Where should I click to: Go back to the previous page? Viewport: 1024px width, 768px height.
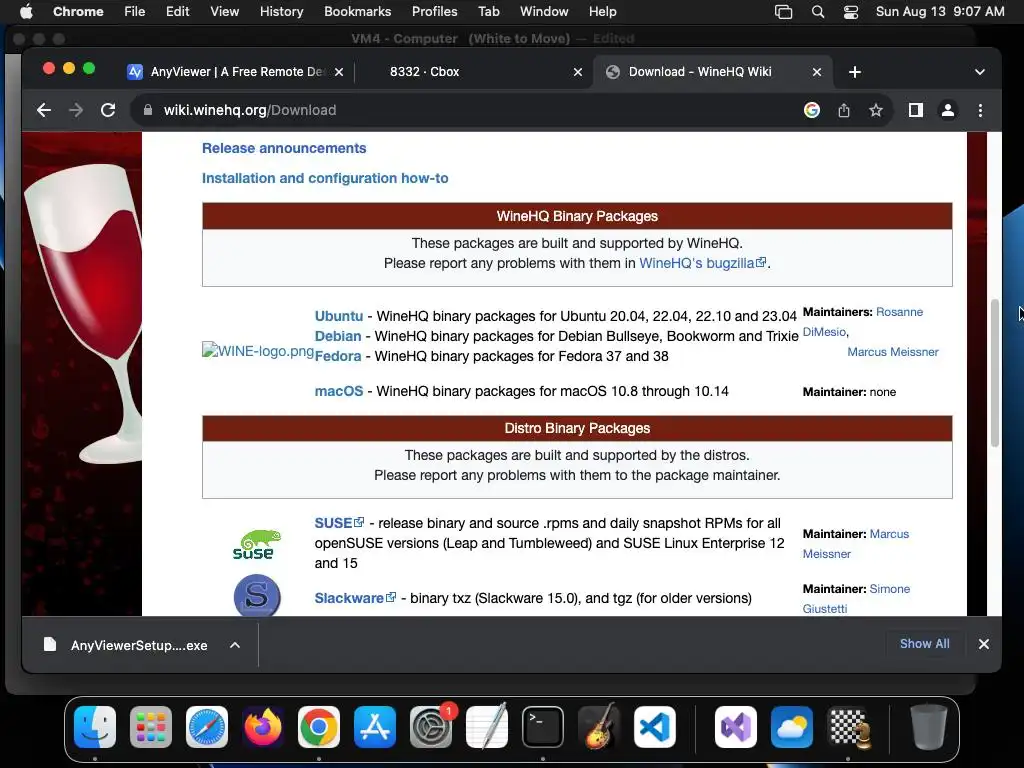(x=44, y=110)
